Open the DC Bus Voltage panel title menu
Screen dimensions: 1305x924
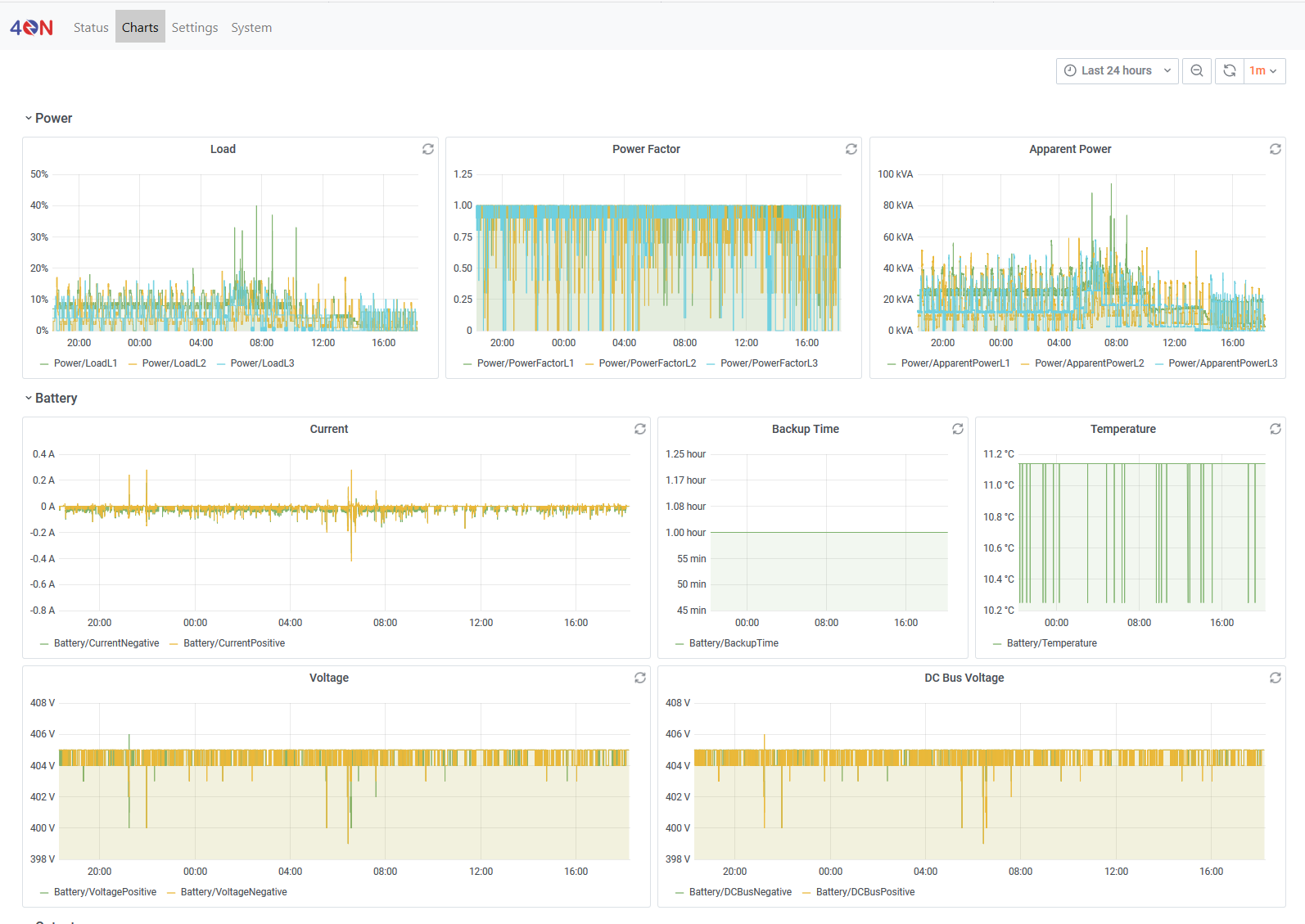click(964, 678)
